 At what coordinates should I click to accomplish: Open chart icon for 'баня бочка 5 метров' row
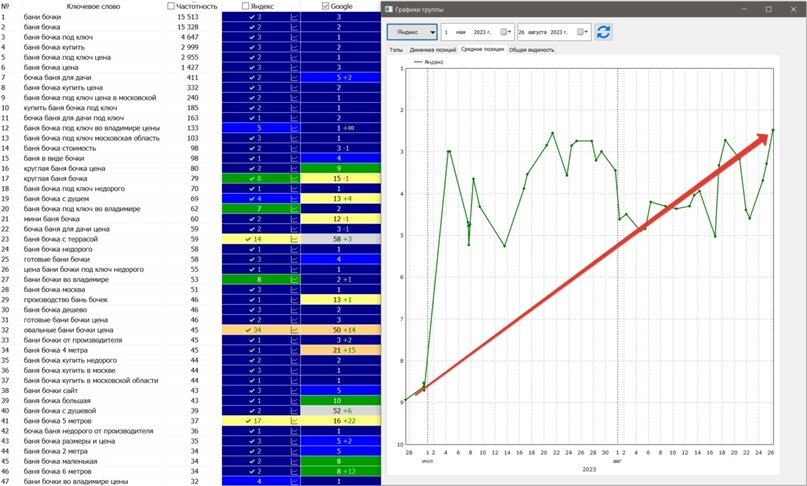pyautogui.click(x=295, y=421)
